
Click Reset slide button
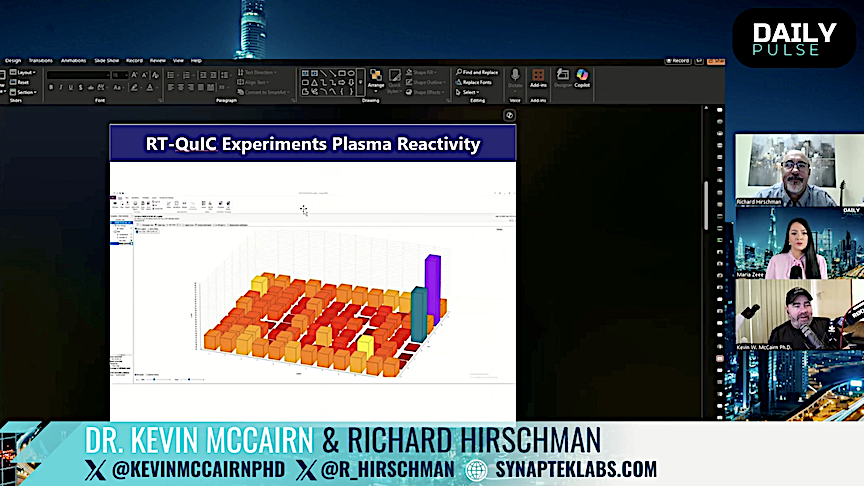click(x=22, y=82)
